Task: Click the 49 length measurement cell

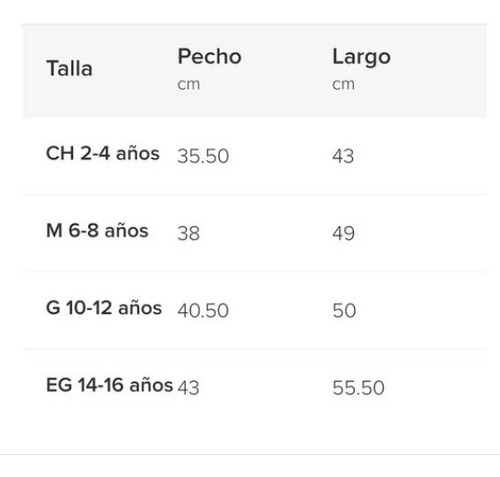Action: (343, 233)
